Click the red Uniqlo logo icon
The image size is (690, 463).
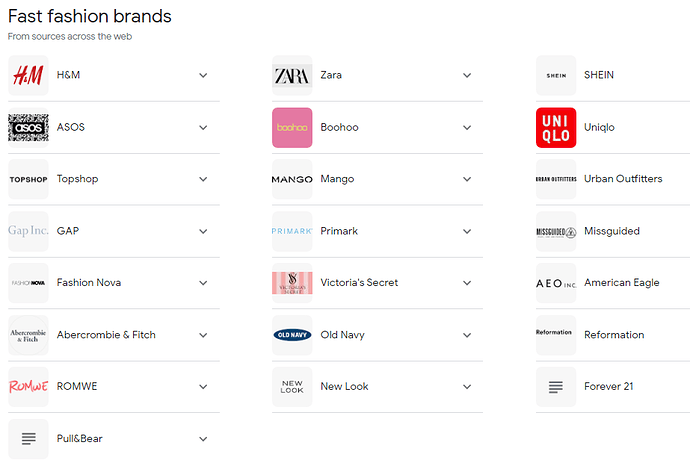click(556, 127)
